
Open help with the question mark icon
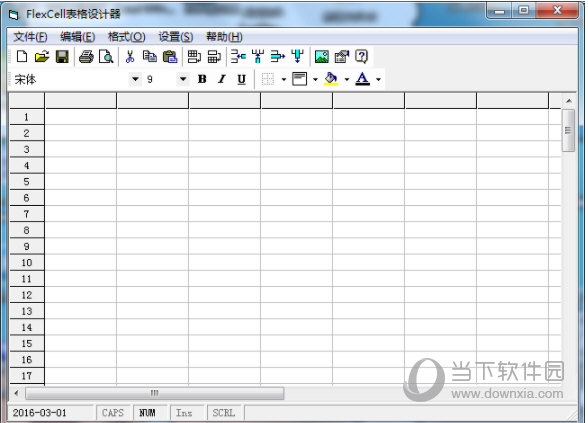[362, 57]
